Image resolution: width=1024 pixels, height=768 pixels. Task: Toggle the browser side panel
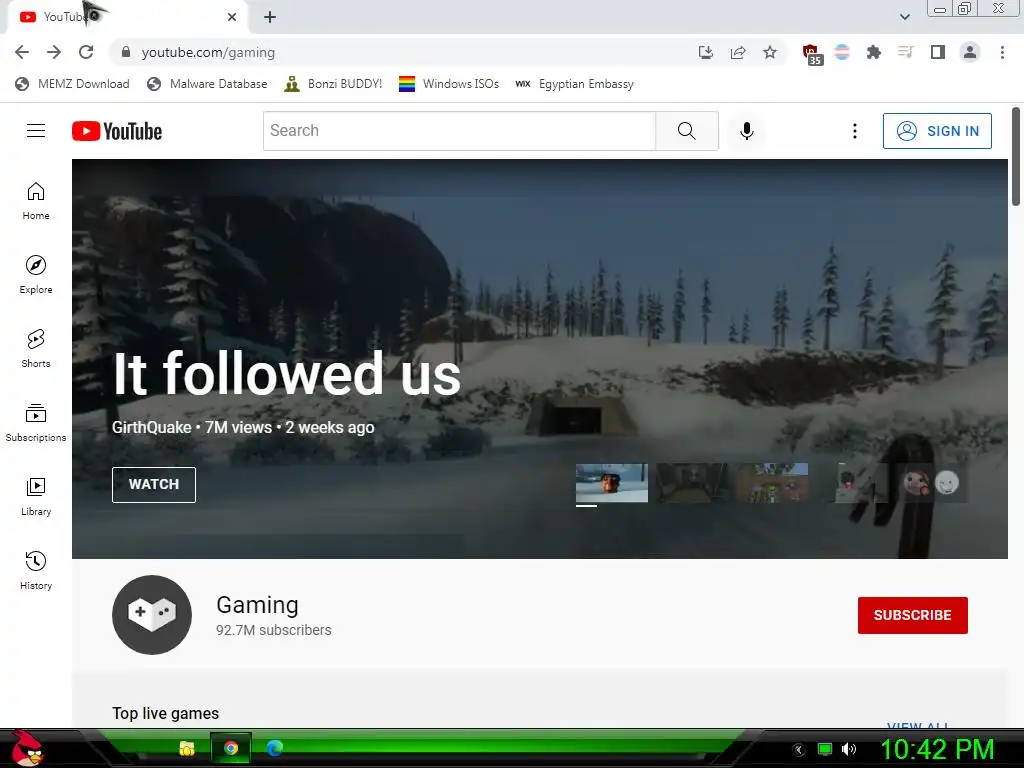[x=938, y=52]
